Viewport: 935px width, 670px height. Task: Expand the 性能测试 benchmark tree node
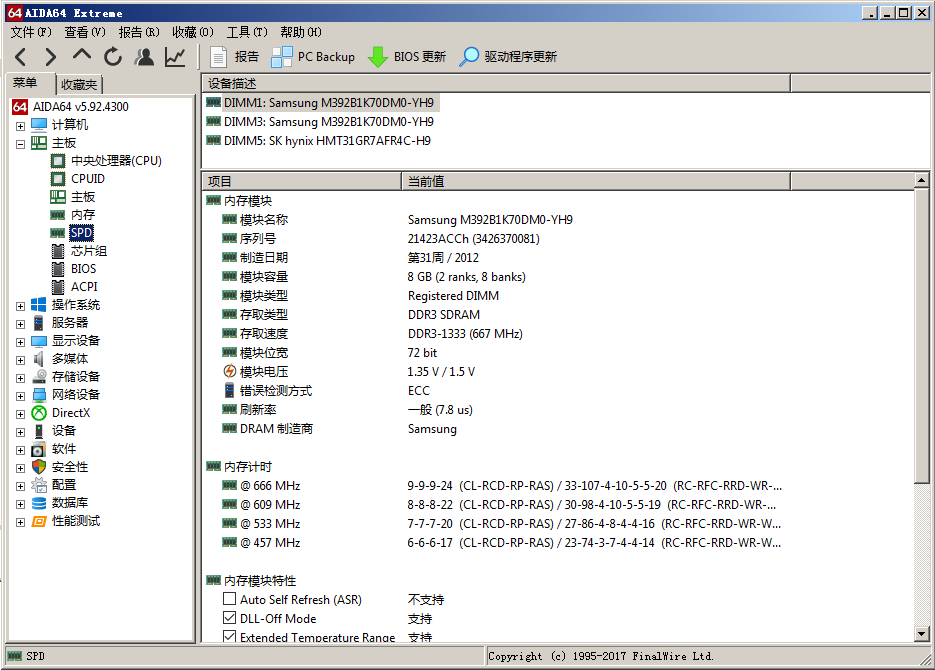point(20,522)
